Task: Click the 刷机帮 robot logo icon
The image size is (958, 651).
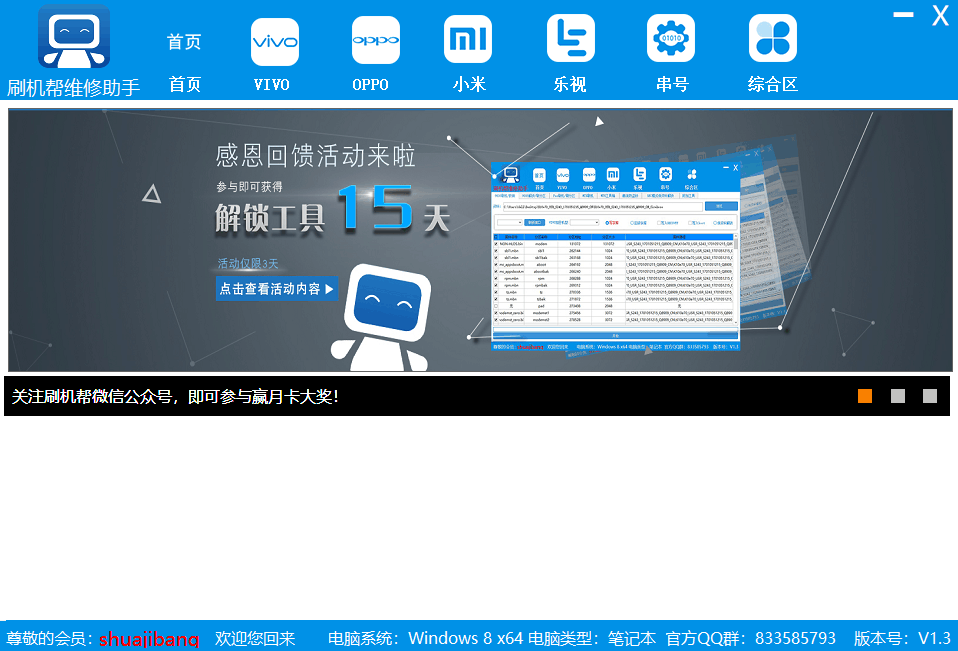Action: tap(74, 37)
